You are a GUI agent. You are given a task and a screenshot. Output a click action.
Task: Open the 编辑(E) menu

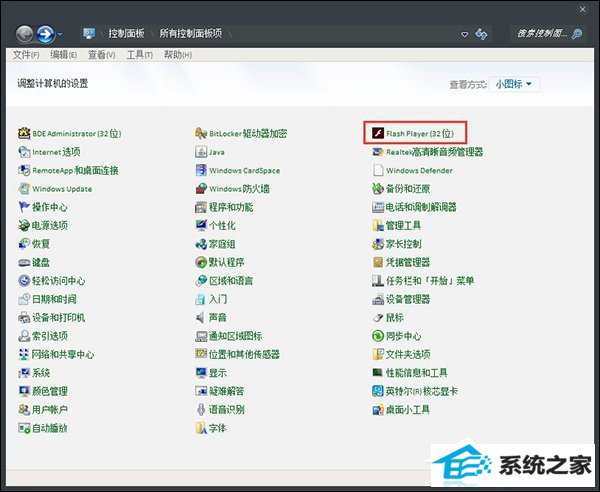point(63,55)
